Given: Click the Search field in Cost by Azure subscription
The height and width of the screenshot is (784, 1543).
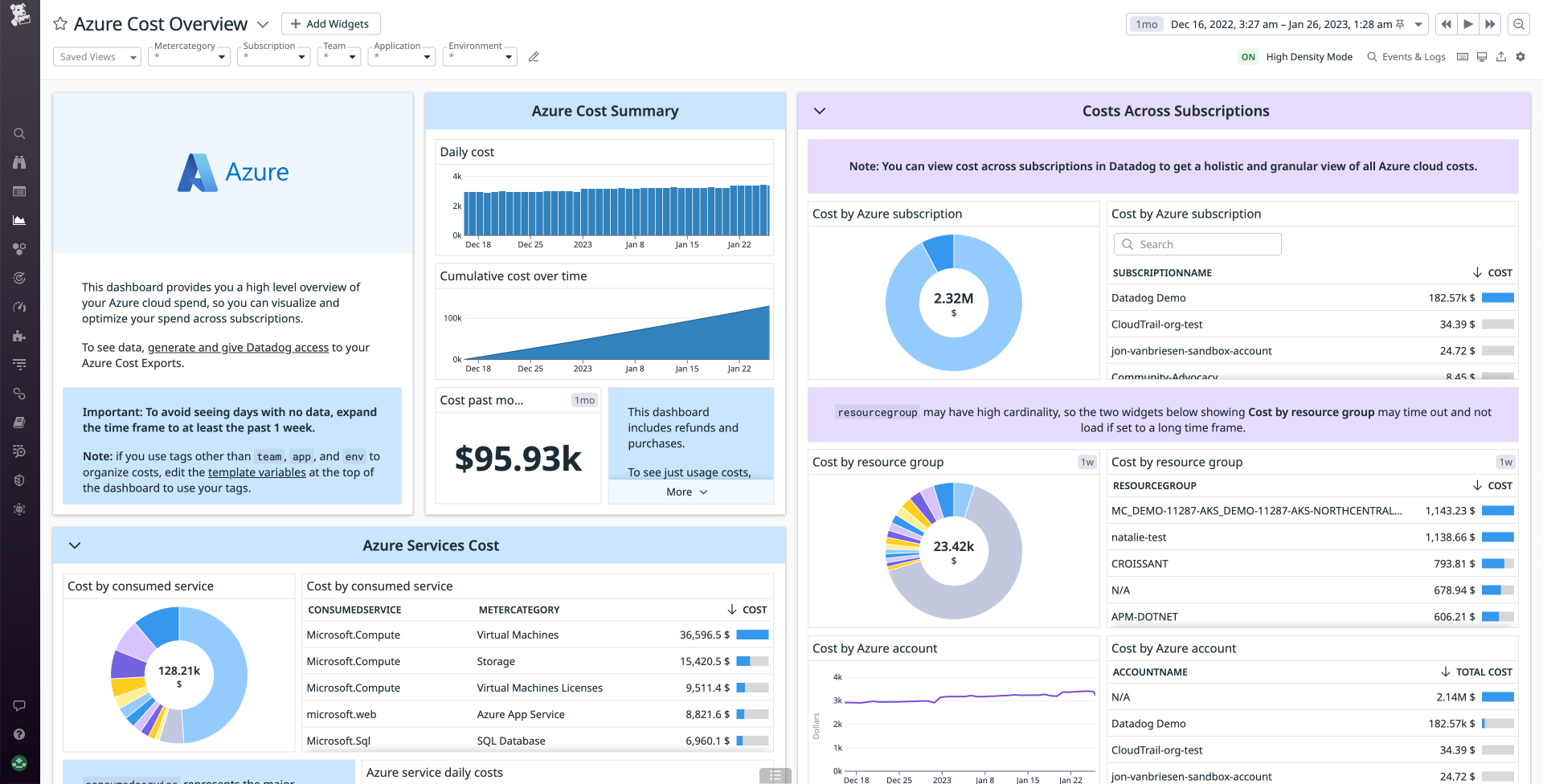Looking at the screenshot, I should click(x=1197, y=243).
